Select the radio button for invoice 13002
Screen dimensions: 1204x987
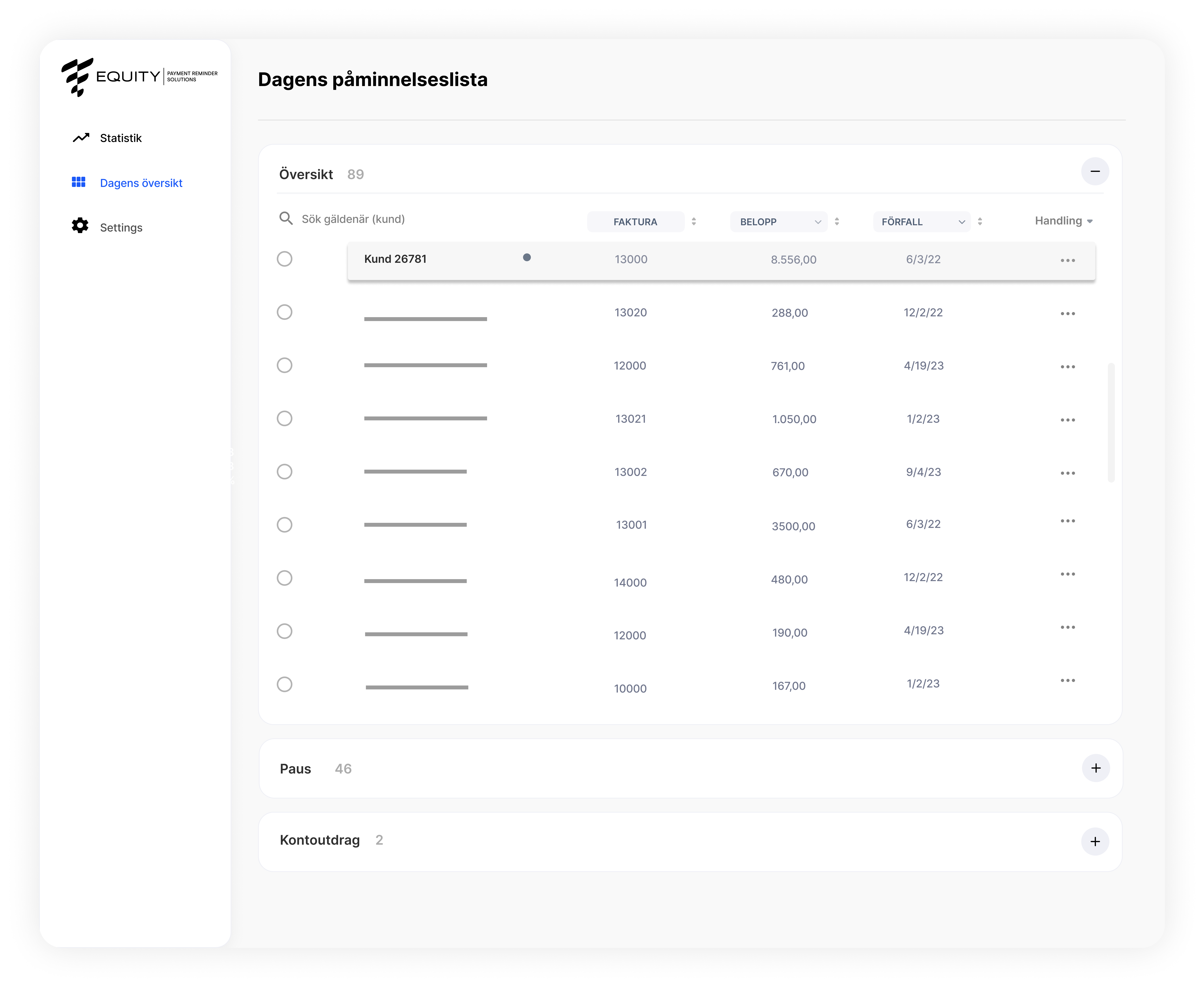[285, 471]
